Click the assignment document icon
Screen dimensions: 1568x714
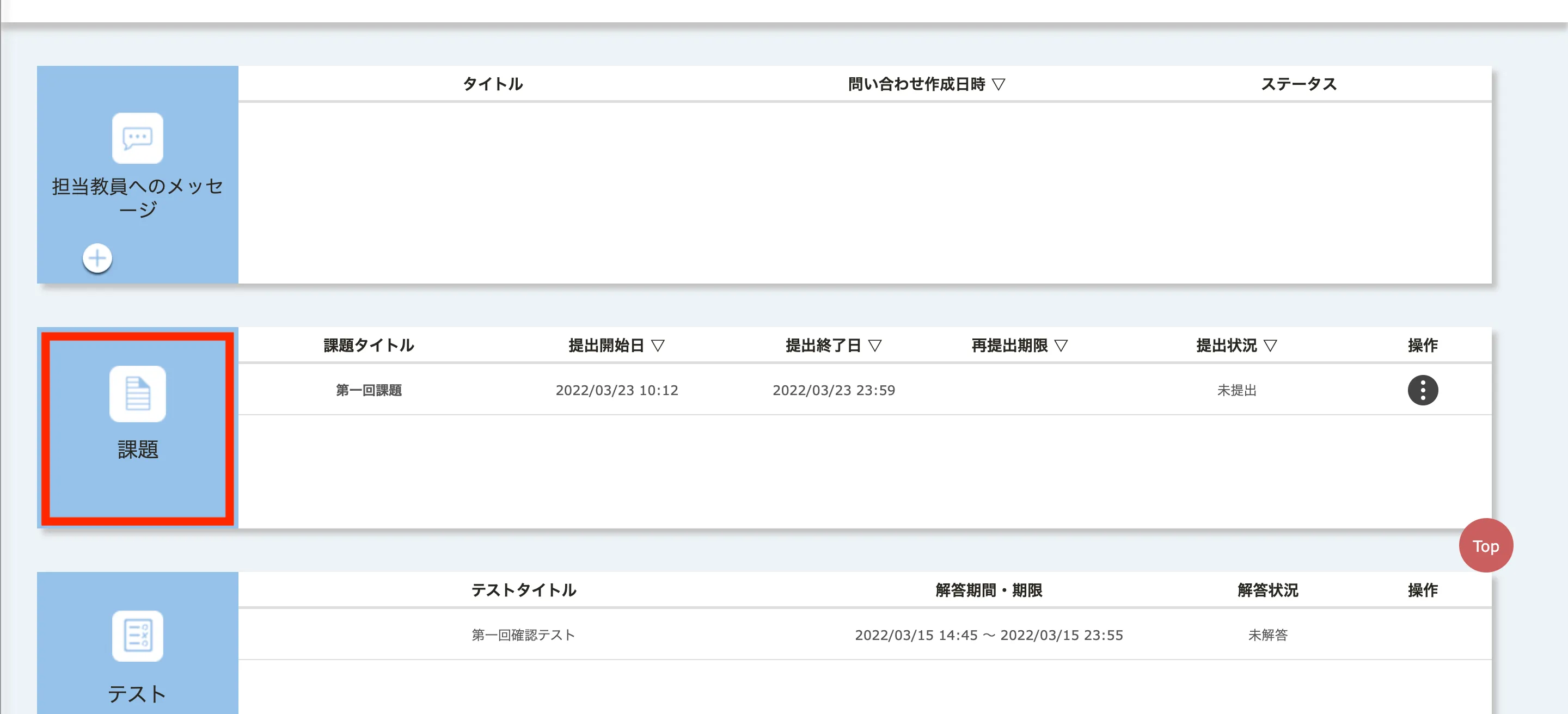pyautogui.click(x=138, y=393)
